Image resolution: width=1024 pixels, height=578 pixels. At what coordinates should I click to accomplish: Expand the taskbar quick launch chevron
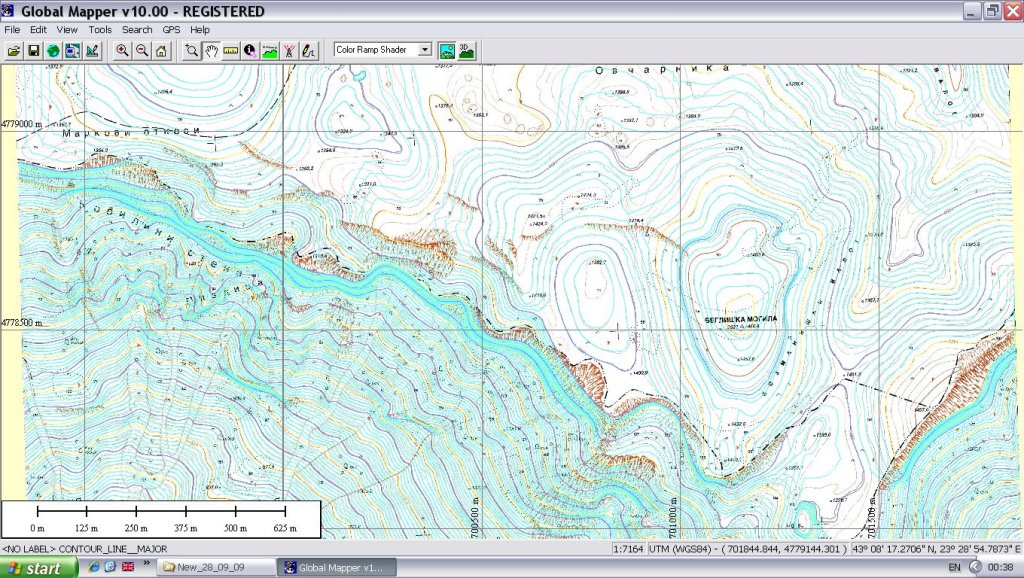(147, 565)
